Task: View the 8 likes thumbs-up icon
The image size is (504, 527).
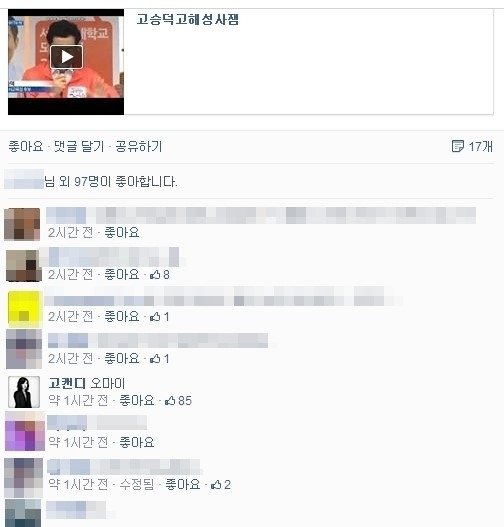Action: (155, 275)
